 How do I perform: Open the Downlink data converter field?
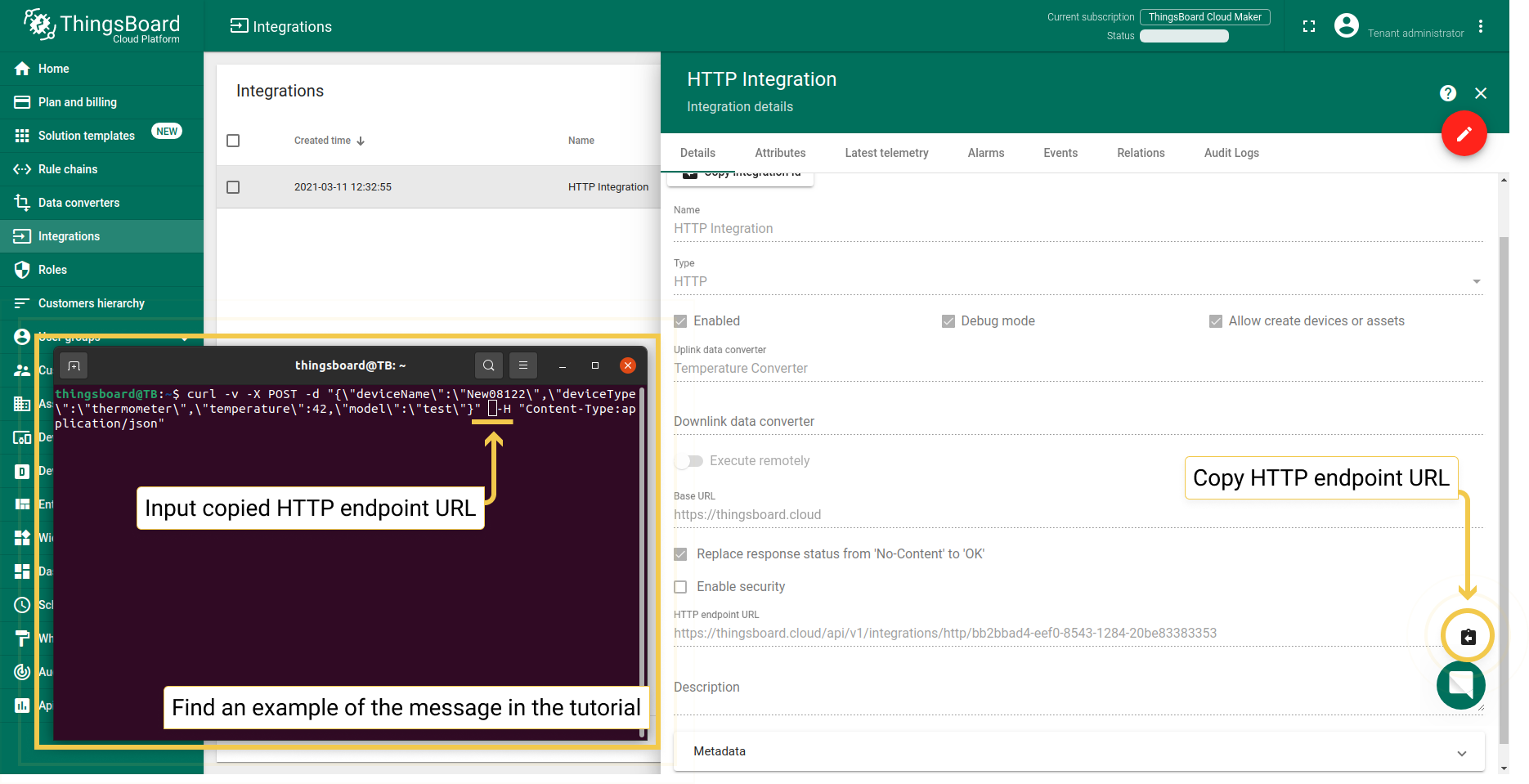1078,422
